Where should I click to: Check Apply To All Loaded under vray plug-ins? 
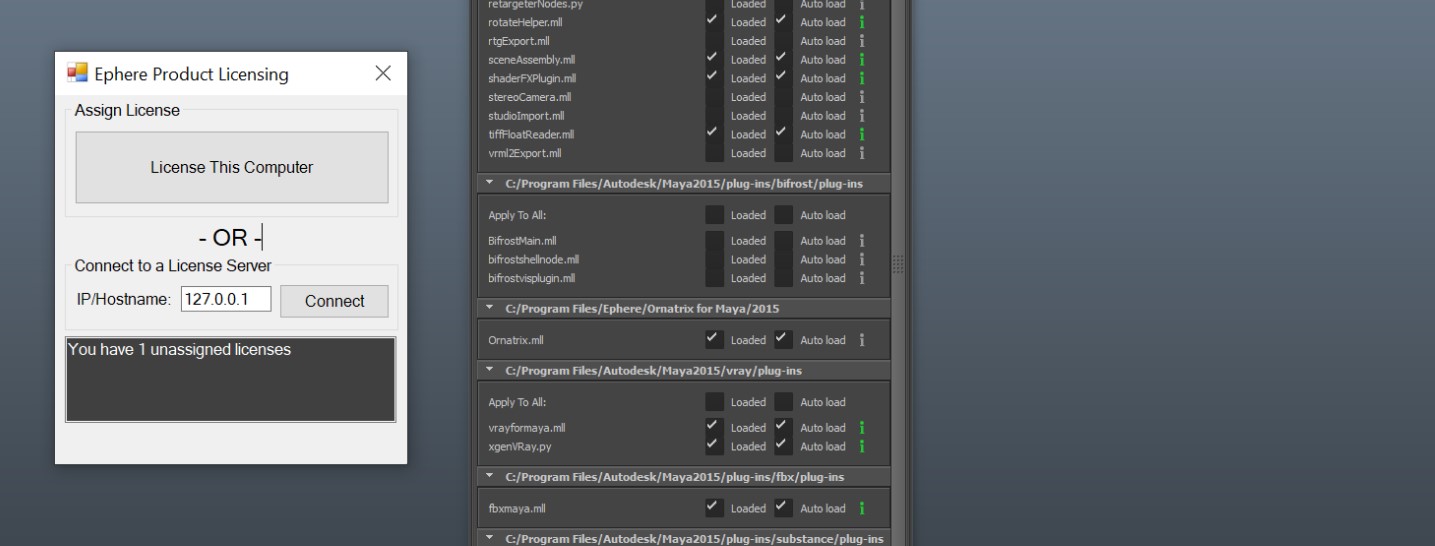point(714,402)
